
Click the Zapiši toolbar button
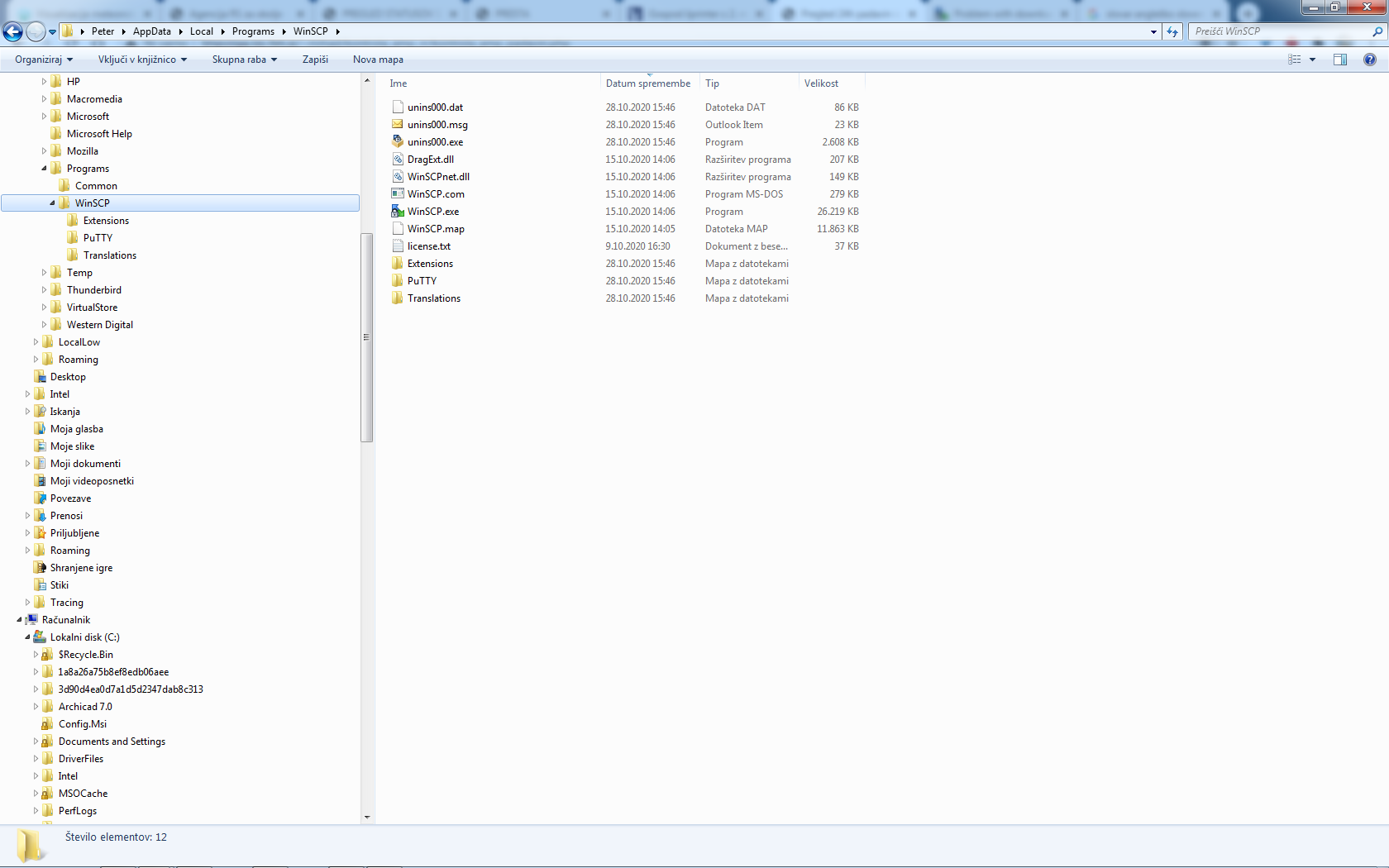[315, 60]
